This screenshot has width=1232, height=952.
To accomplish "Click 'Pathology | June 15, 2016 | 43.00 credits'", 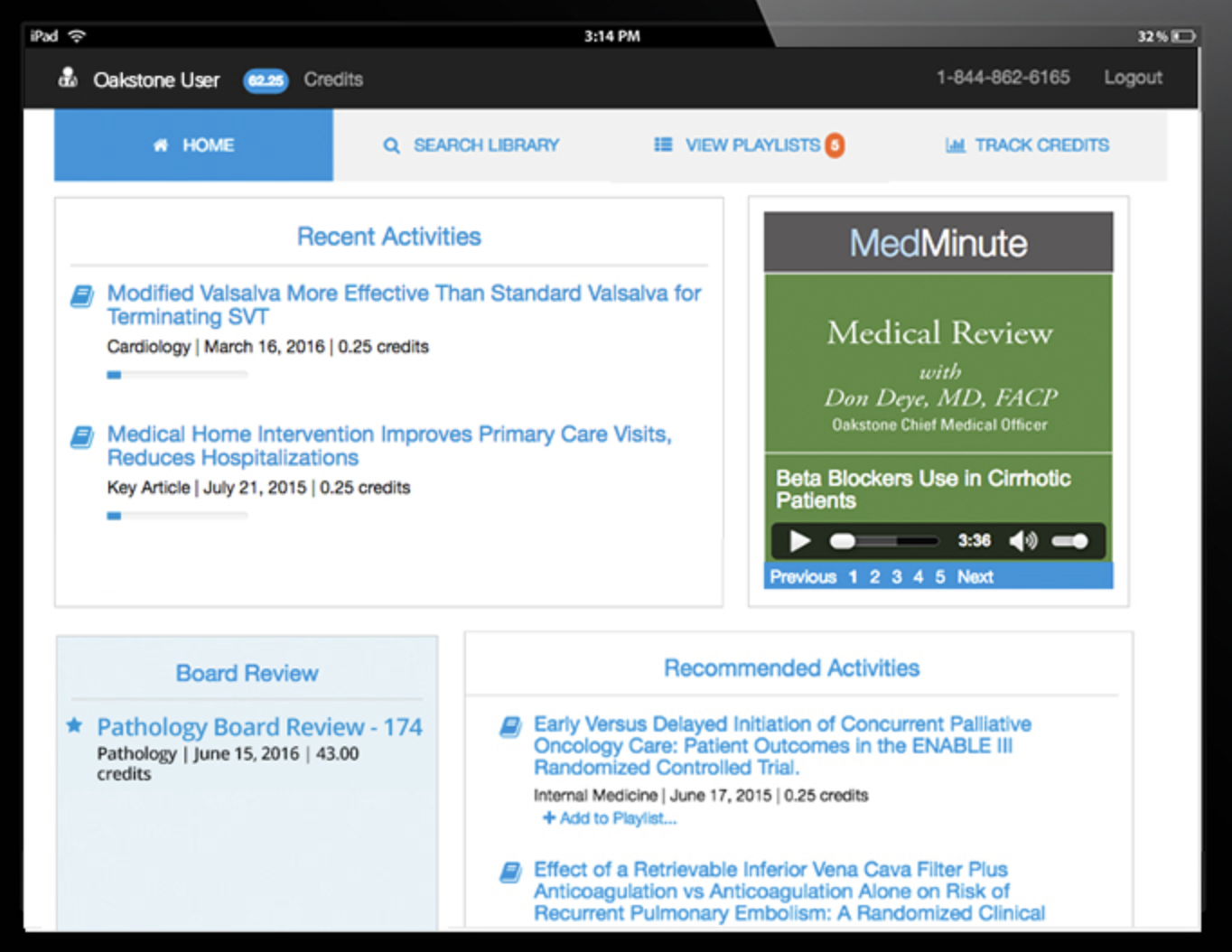I will (x=228, y=763).
